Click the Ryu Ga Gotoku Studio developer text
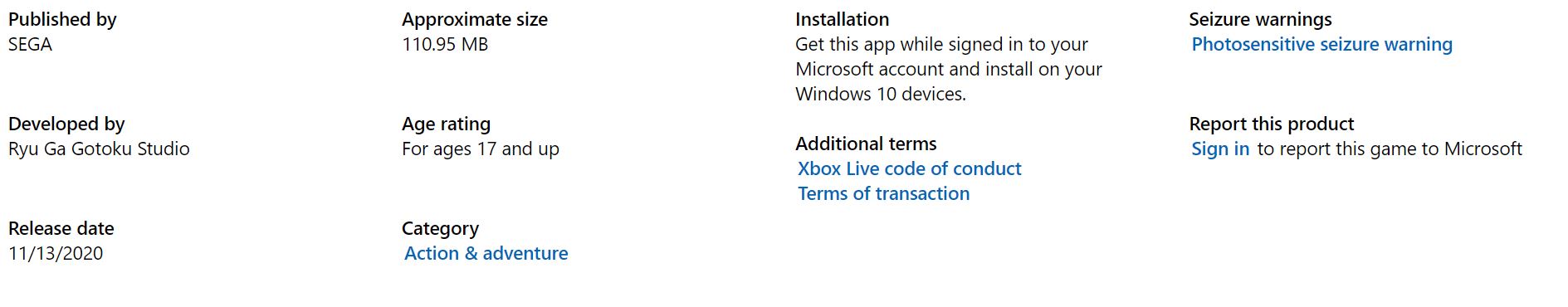The height and width of the screenshot is (307, 1568). tap(99, 149)
